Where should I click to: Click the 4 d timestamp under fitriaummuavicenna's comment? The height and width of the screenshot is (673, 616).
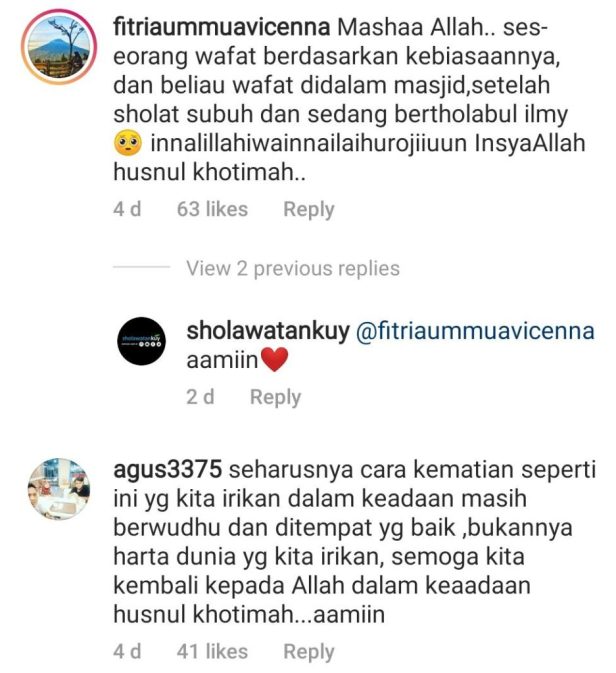pyautogui.click(x=127, y=209)
